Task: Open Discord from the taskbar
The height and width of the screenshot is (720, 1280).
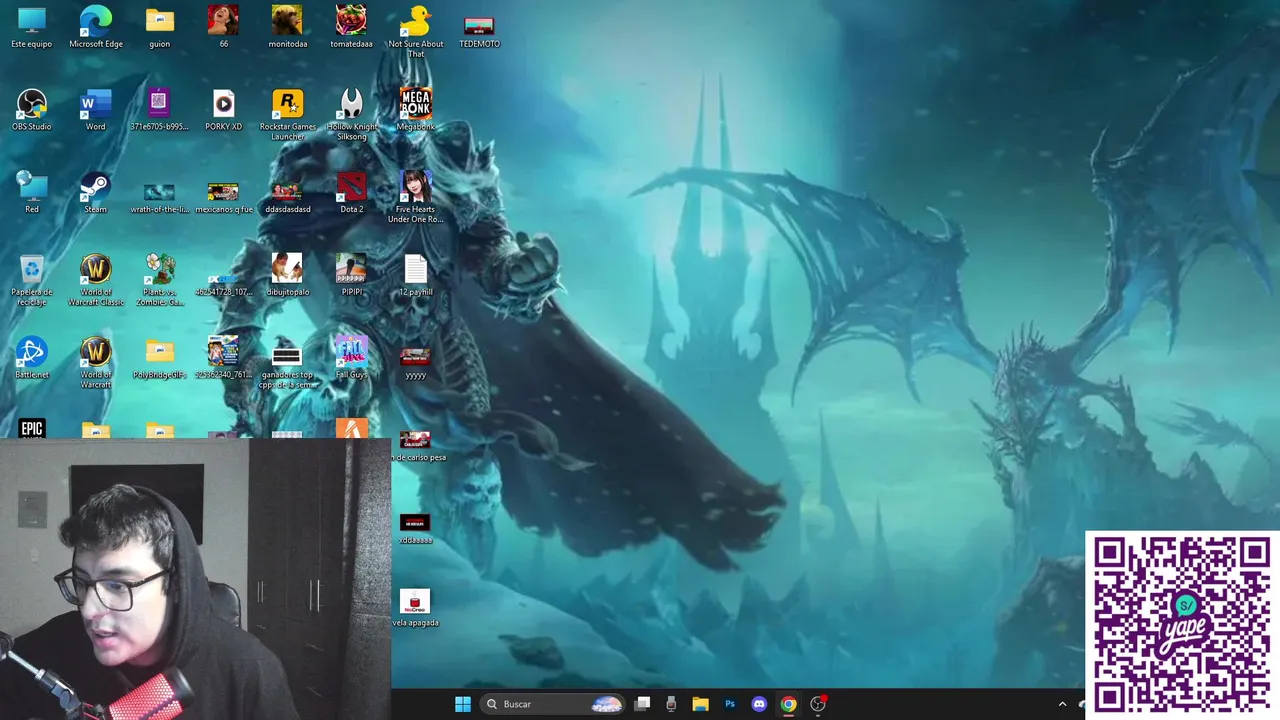Action: (x=759, y=704)
